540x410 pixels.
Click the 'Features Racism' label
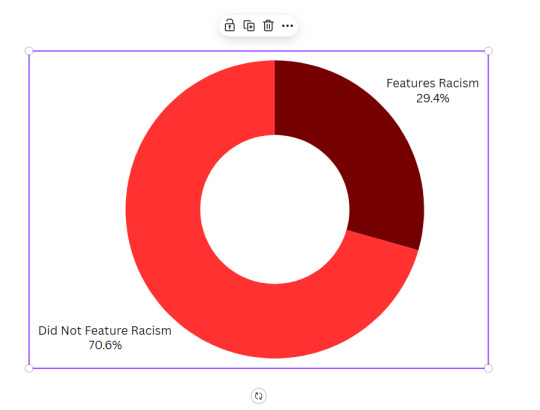(x=433, y=83)
